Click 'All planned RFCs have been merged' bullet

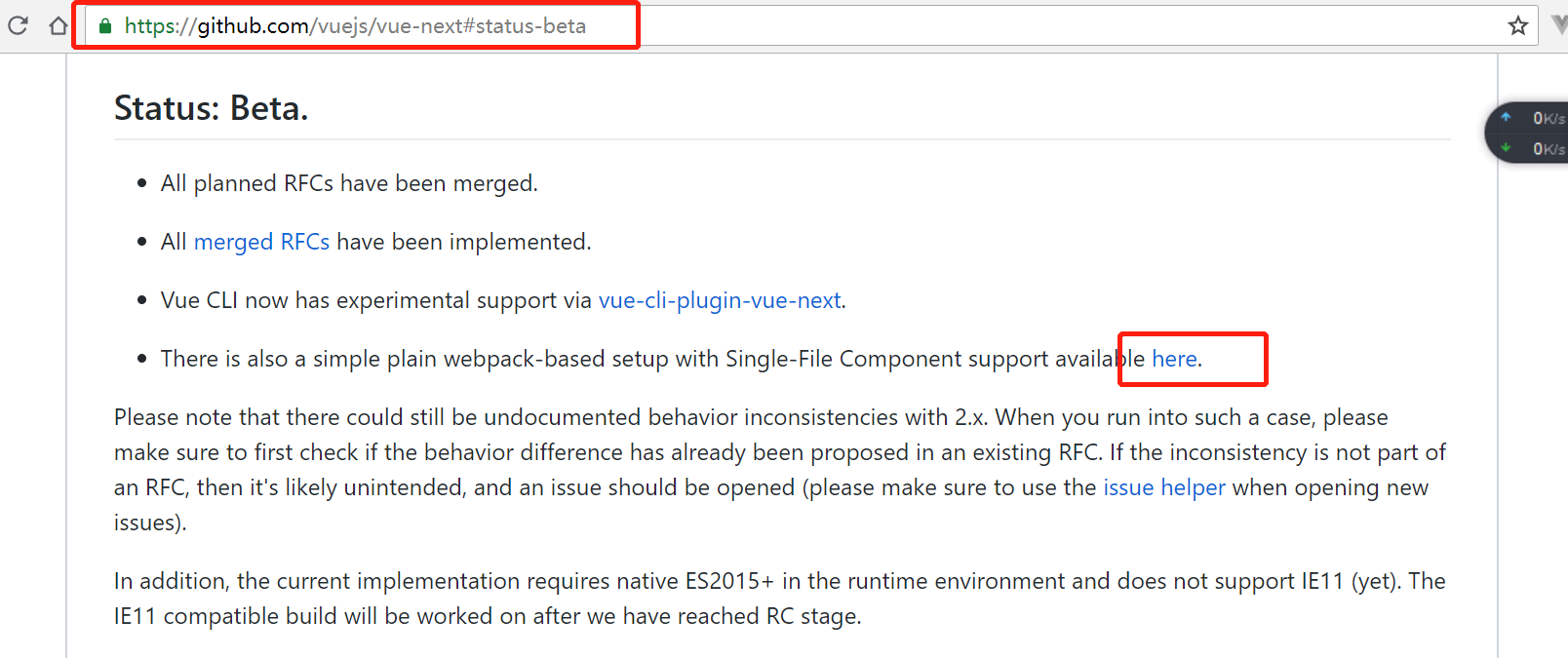pos(349,183)
